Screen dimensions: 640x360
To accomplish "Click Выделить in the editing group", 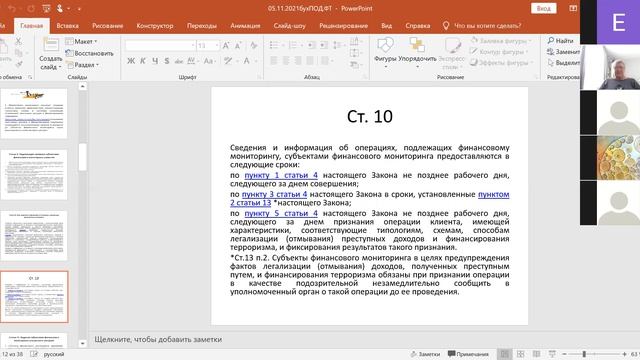I will [563, 62].
